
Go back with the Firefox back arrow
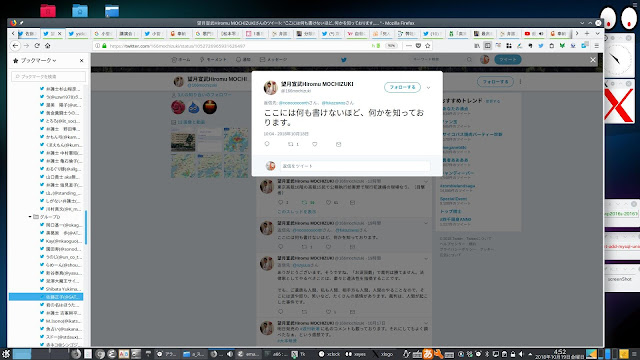point(15,46)
